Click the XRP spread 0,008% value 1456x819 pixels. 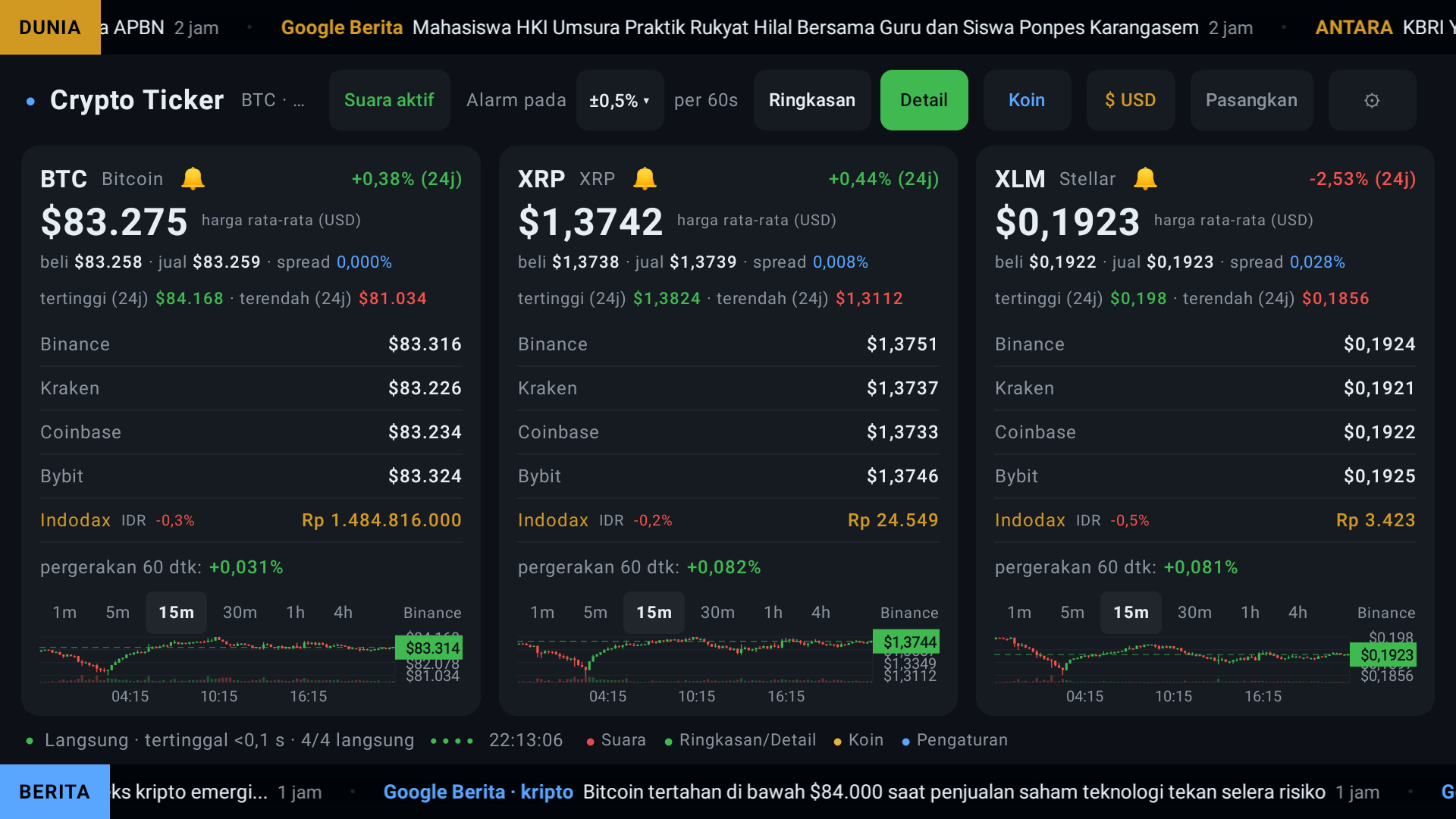pos(840,262)
